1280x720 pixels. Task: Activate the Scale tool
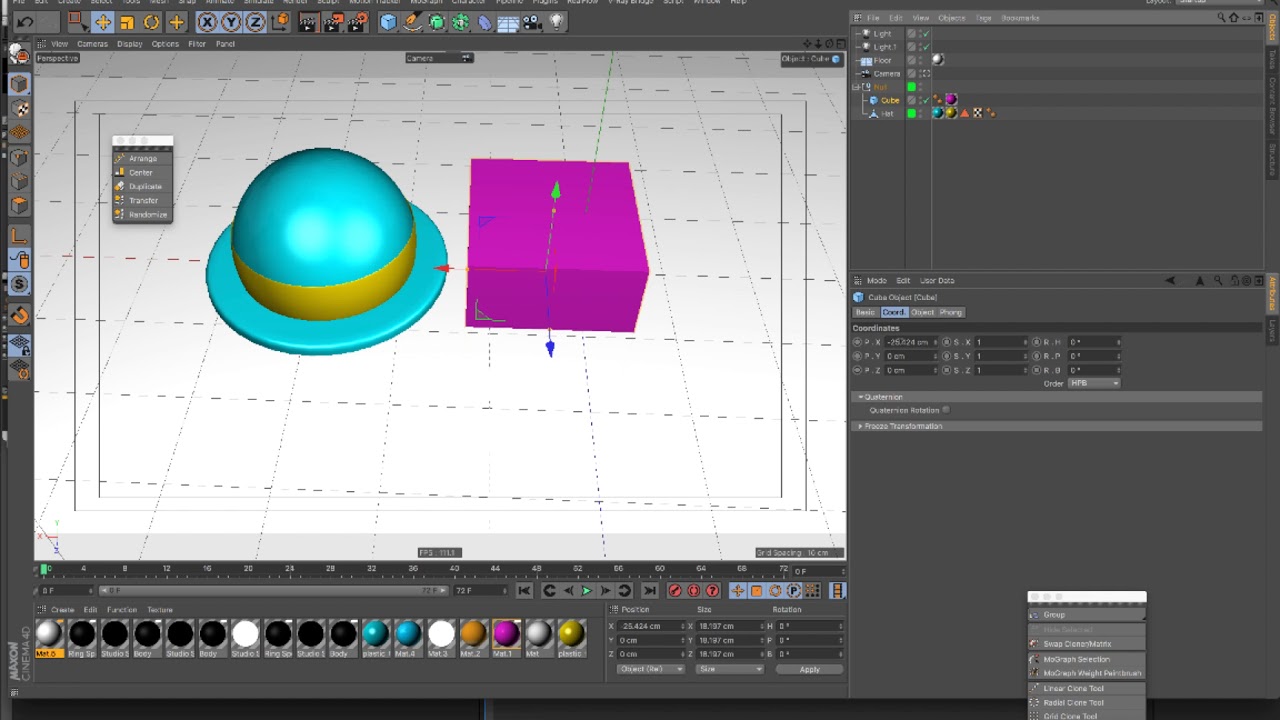(127, 21)
